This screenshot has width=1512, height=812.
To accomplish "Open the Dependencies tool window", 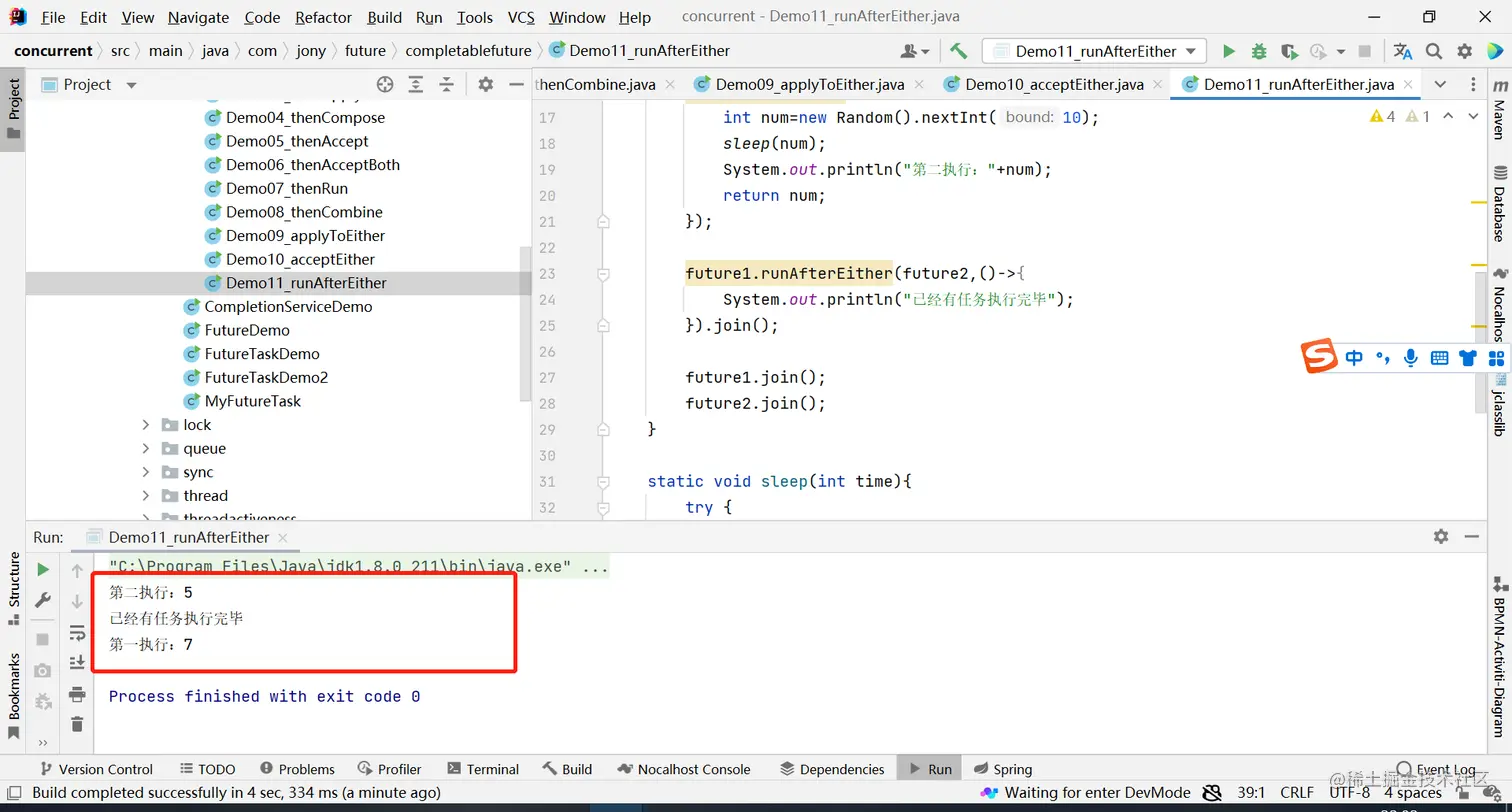I will click(832, 769).
